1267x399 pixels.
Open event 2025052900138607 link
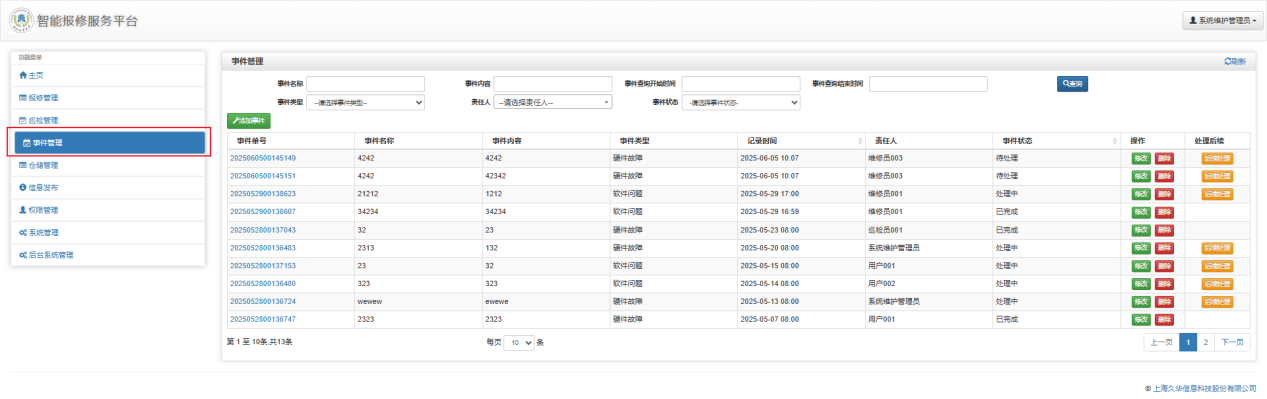click(x=263, y=212)
